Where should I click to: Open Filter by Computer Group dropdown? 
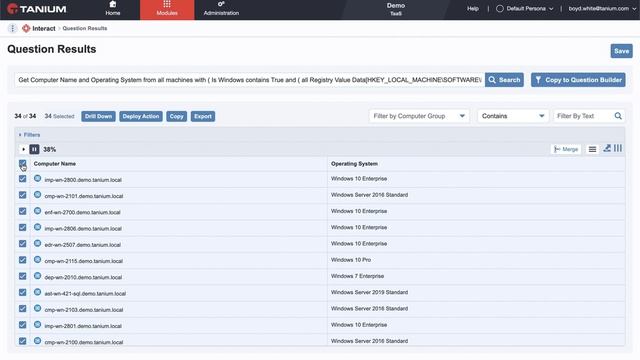click(419, 116)
